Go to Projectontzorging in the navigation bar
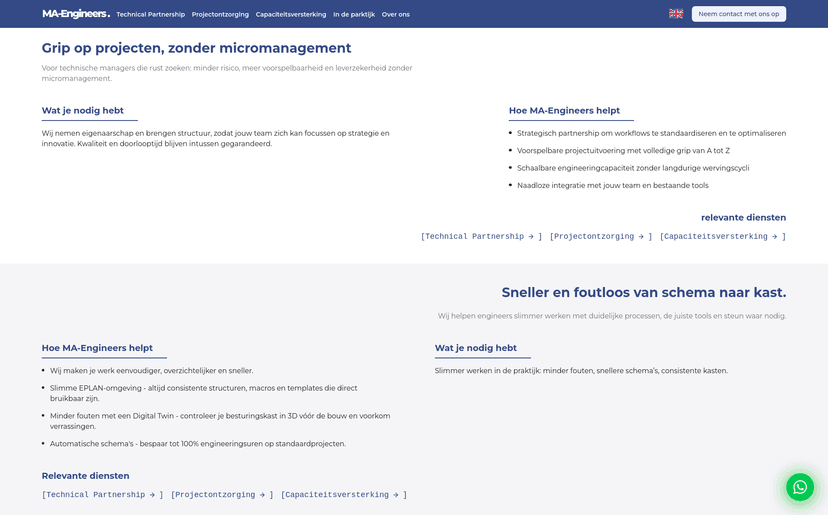This screenshot has height=515, width=828. coord(220,14)
